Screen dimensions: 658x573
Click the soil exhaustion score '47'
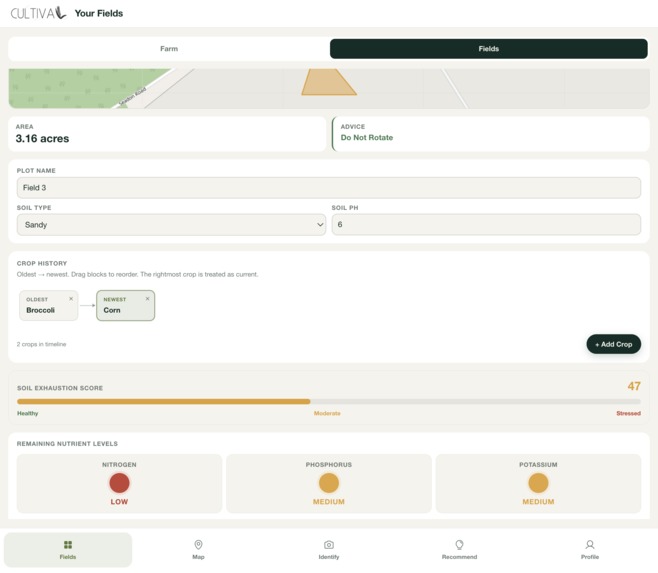click(x=634, y=386)
